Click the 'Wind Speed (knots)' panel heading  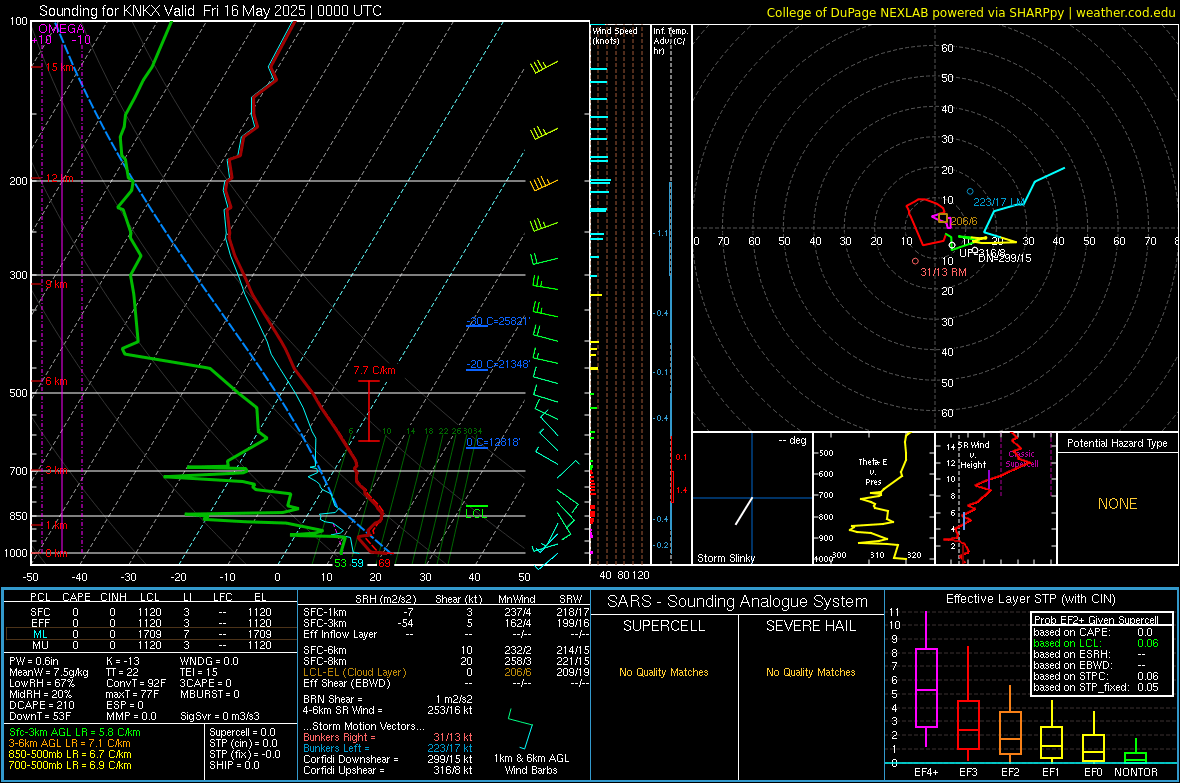tap(615, 35)
